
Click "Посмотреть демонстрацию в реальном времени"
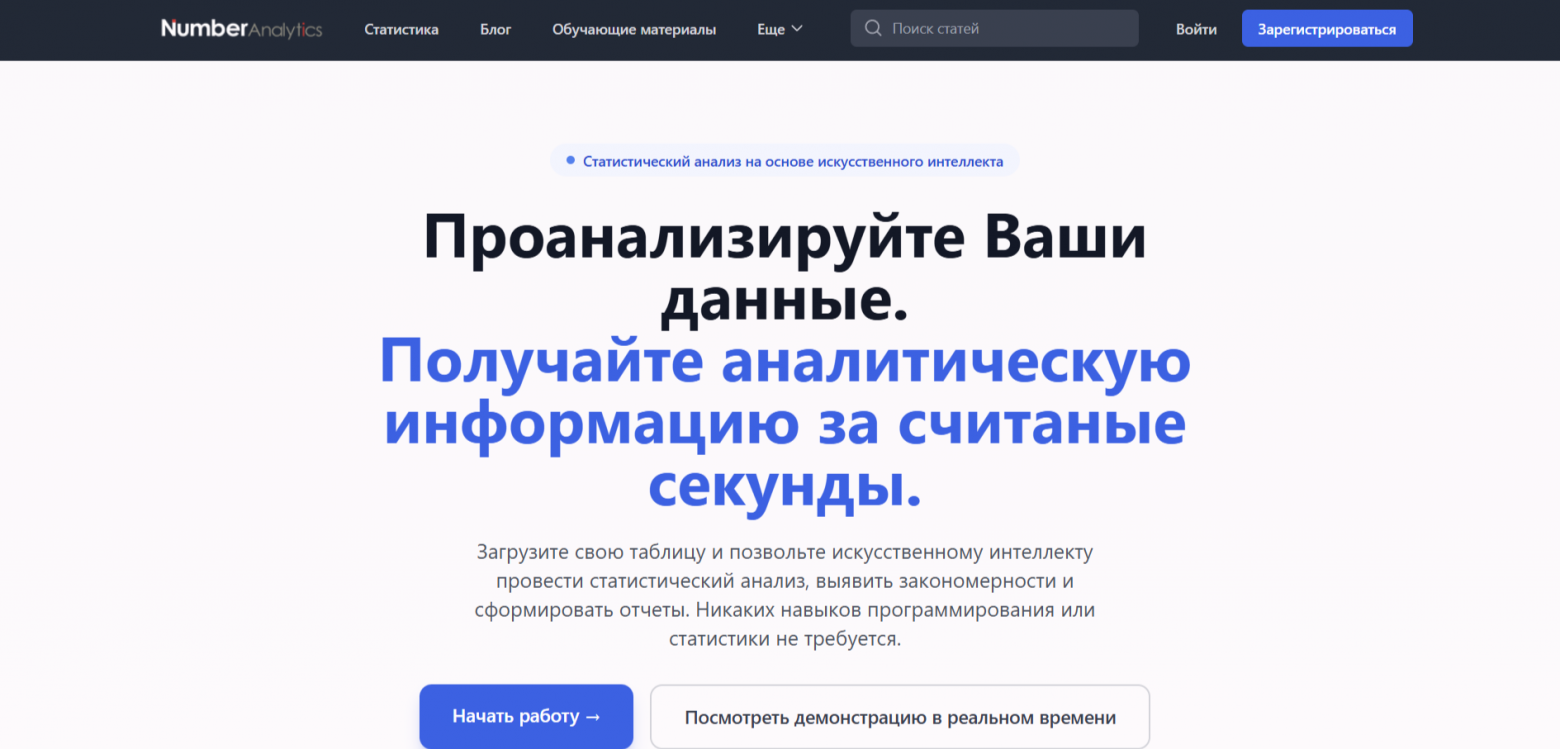click(x=900, y=716)
